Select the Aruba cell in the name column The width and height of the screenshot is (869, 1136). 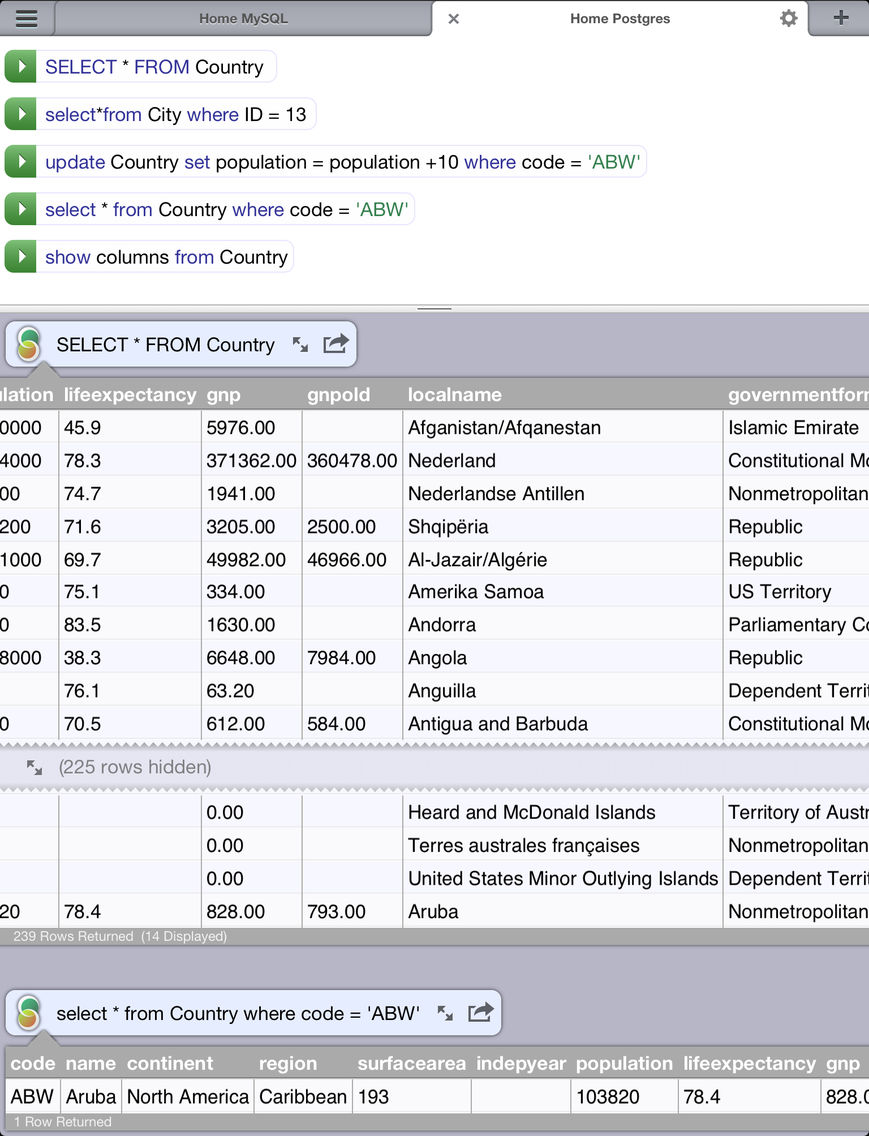(x=91, y=1096)
